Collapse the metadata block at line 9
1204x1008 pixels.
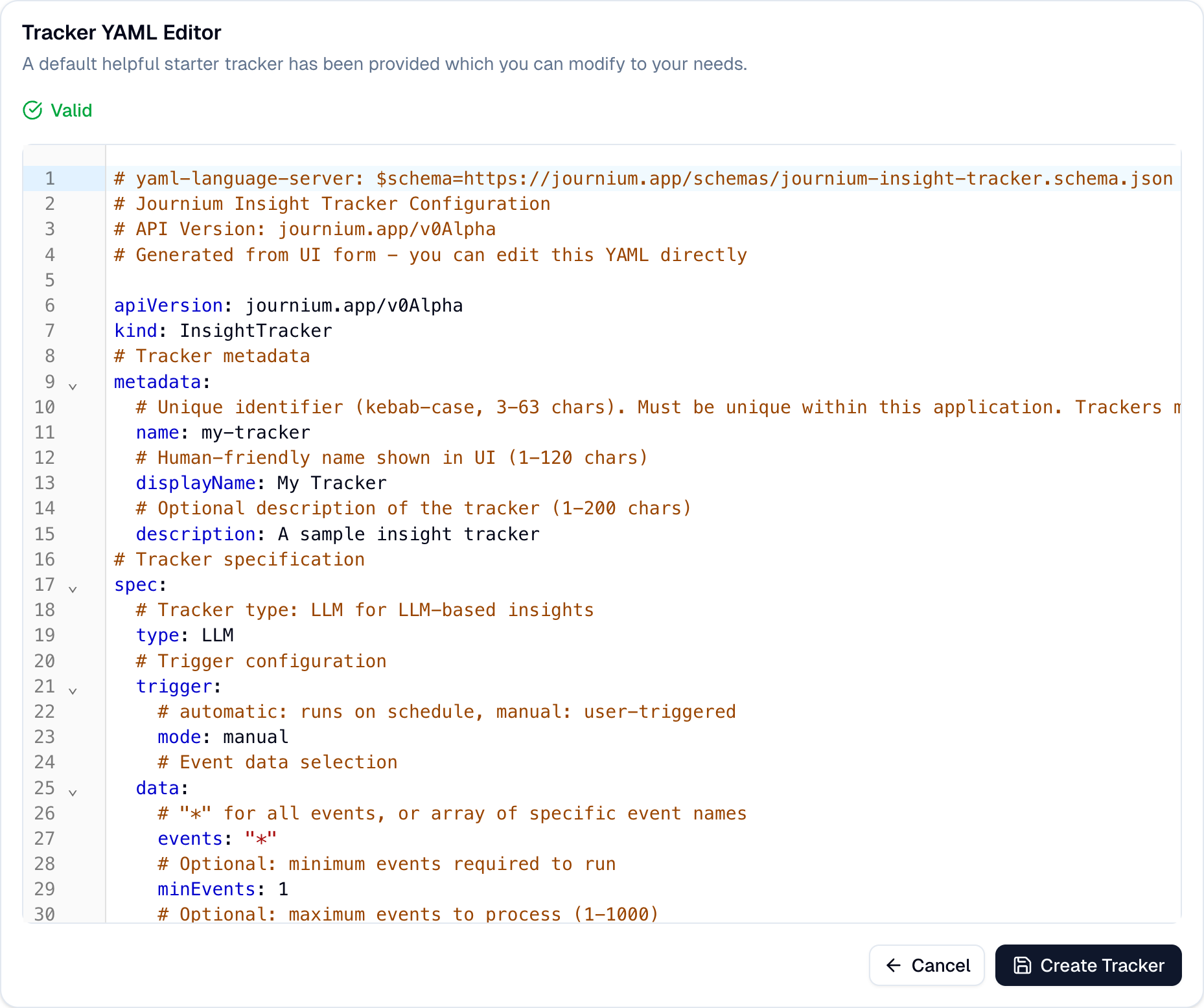pos(73,385)
